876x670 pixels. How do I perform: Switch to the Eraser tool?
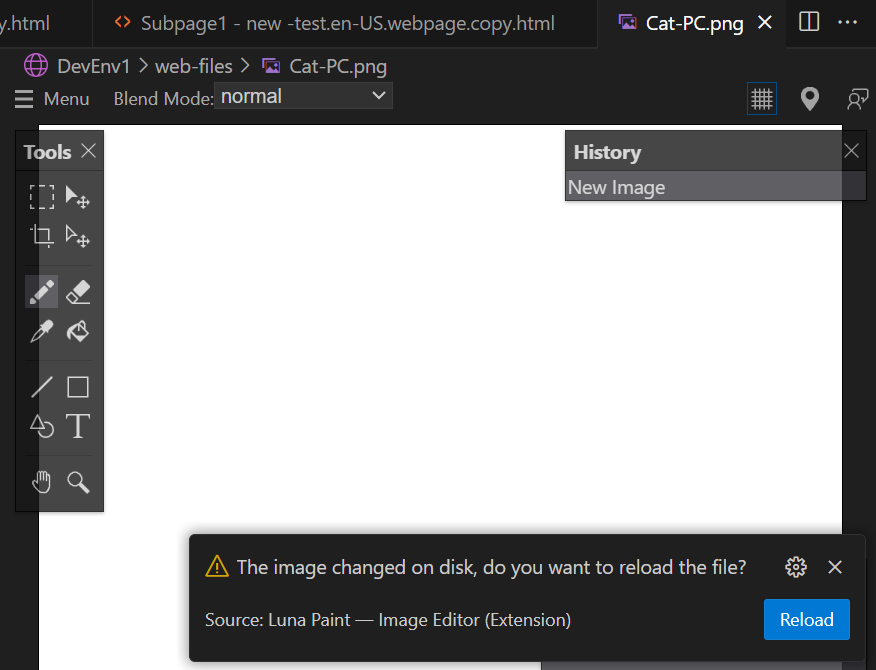(78, 291)
